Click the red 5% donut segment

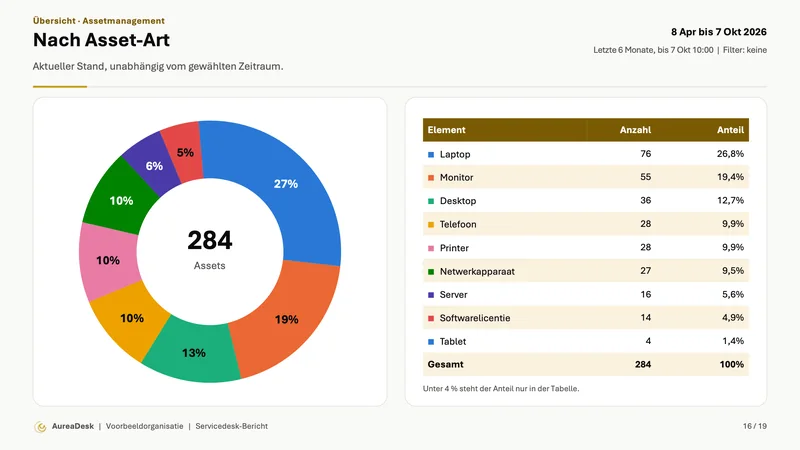click(185, 153)
